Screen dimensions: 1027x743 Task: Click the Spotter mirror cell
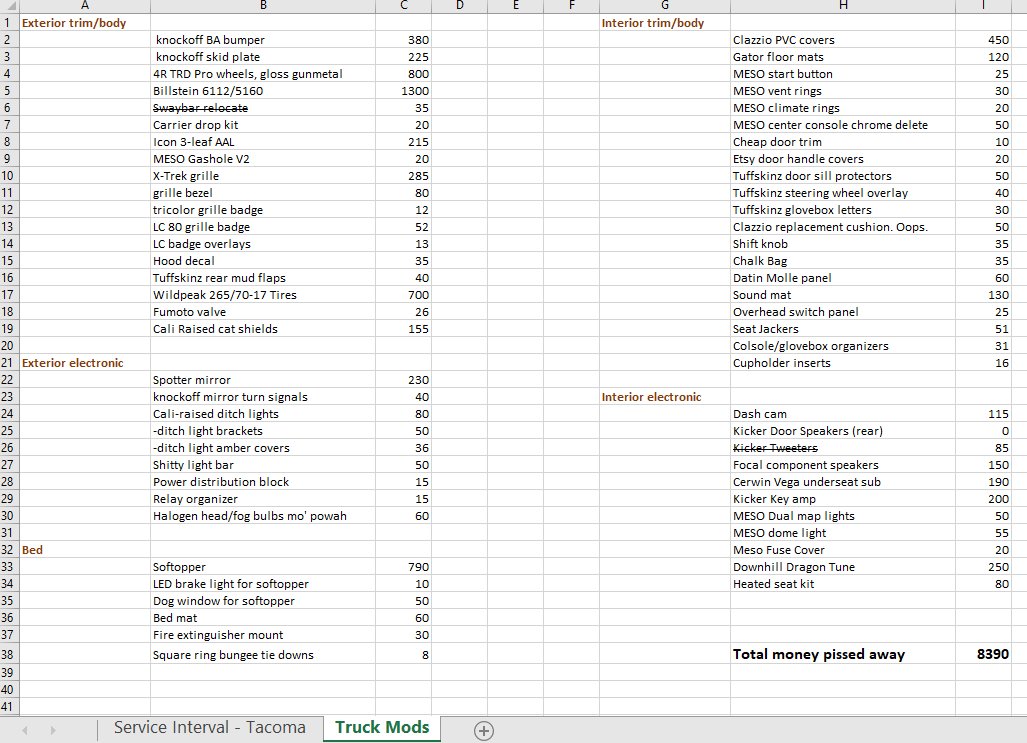point(263,380)
